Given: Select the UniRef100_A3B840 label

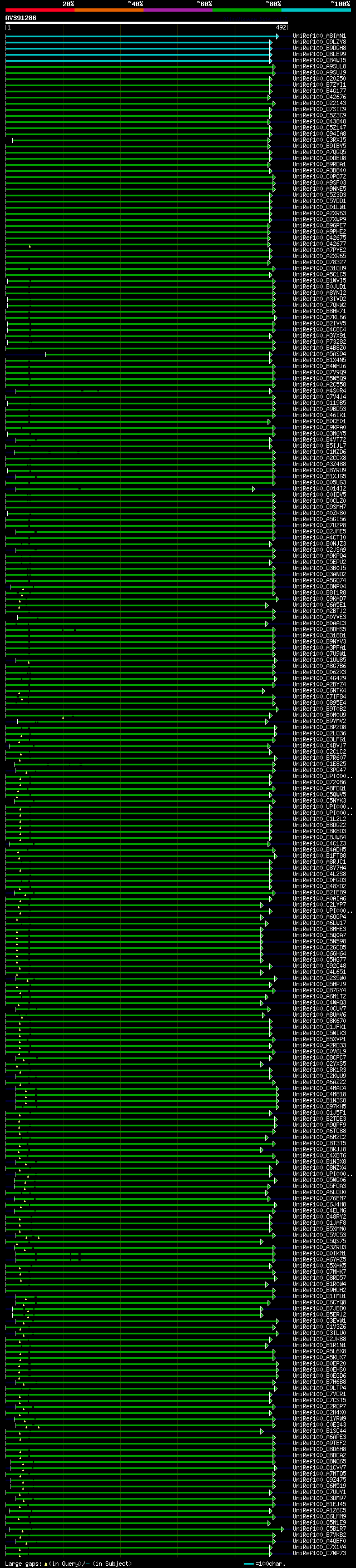Looking at the screenshot, I should 319,170.
